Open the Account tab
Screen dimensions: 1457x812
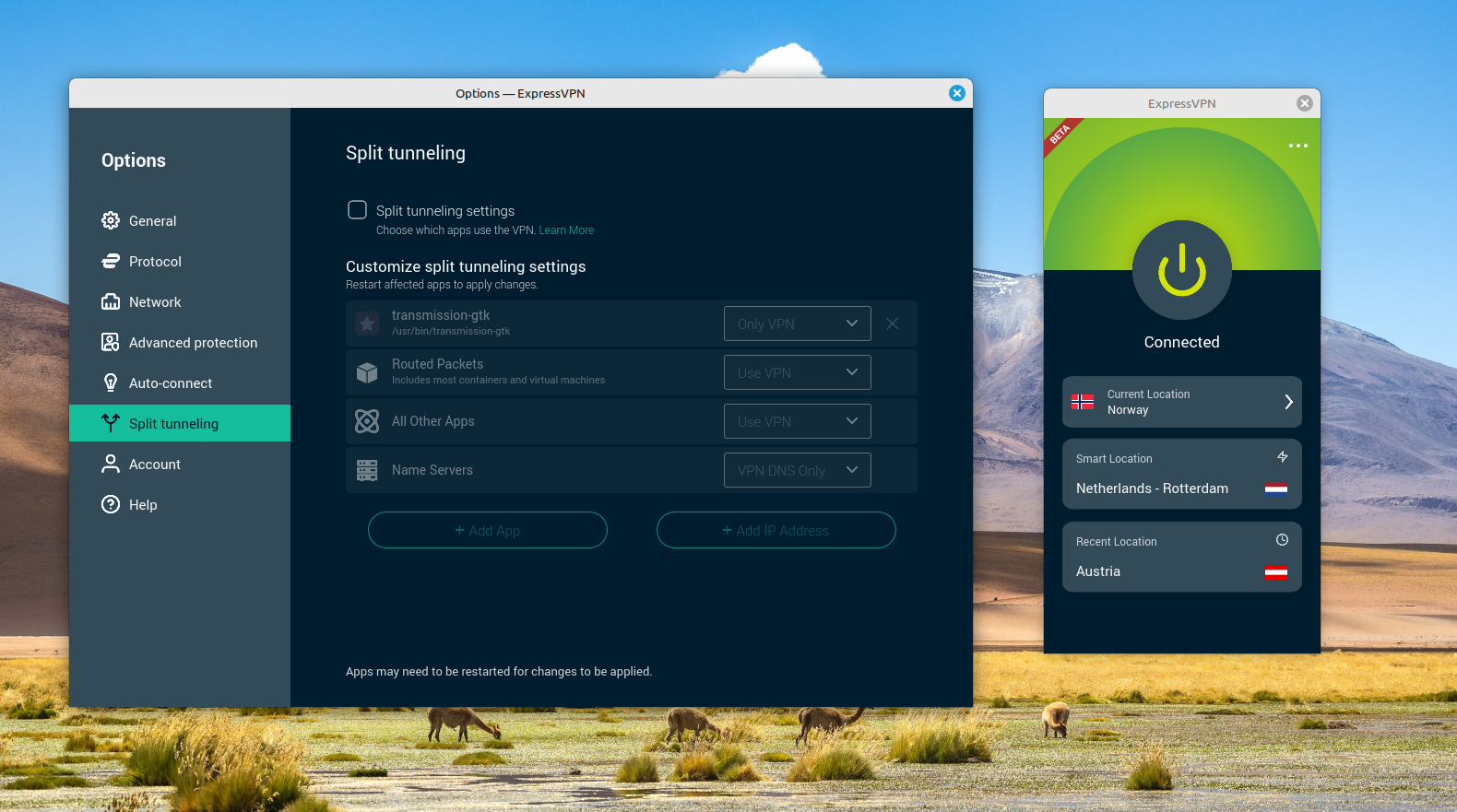coord(180,464)
